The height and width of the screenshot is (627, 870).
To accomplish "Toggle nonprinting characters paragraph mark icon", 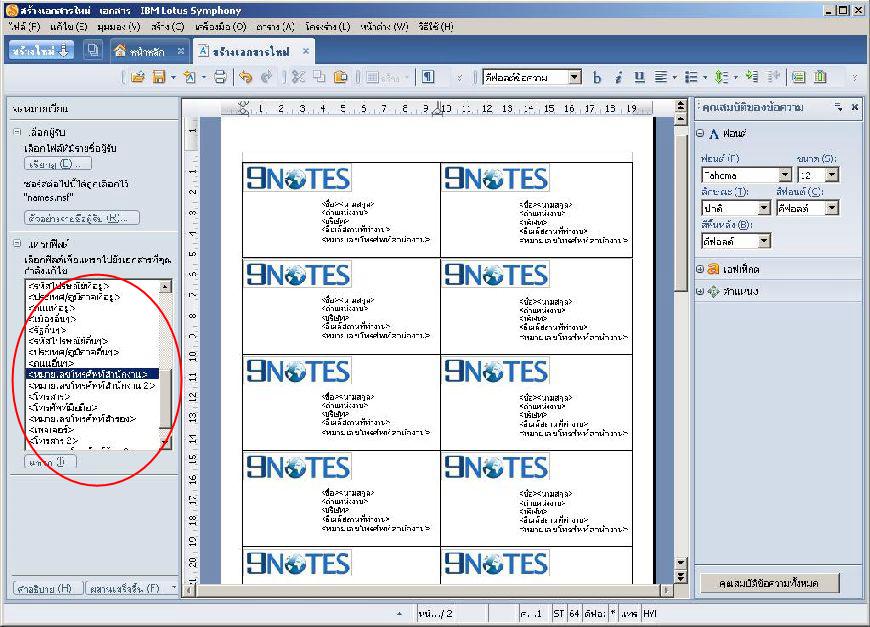I will pyautogui.click(x=428, y=77).
